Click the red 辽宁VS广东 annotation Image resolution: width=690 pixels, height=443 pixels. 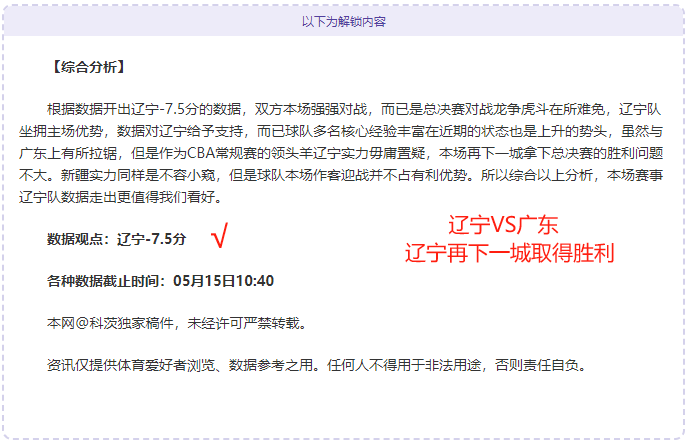click(x=503, y=225)
